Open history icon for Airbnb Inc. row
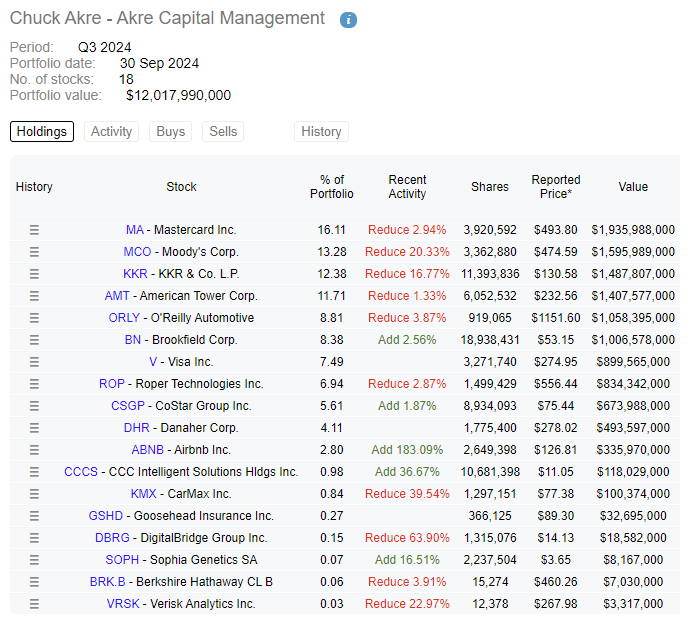This screenshot has height=622, width=691. pyautogui.click(x=34, y=450)
